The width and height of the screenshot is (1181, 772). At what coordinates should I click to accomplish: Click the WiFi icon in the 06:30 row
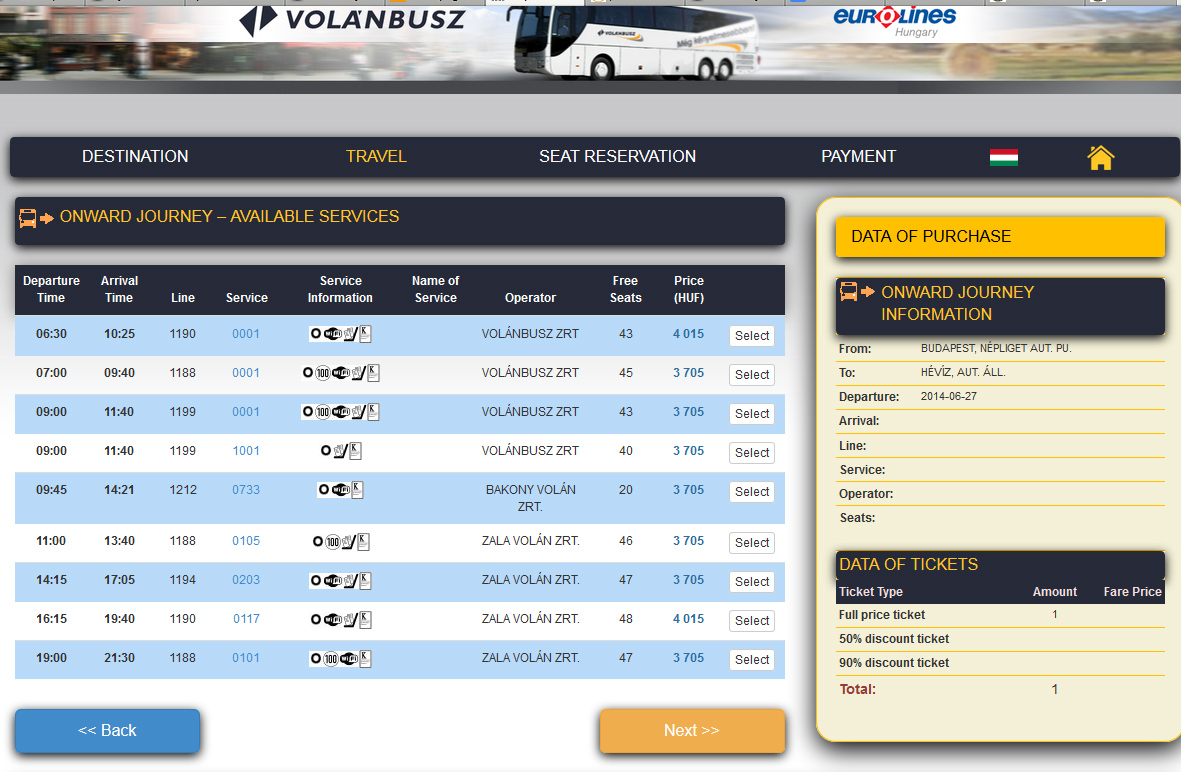pos(333,334)
